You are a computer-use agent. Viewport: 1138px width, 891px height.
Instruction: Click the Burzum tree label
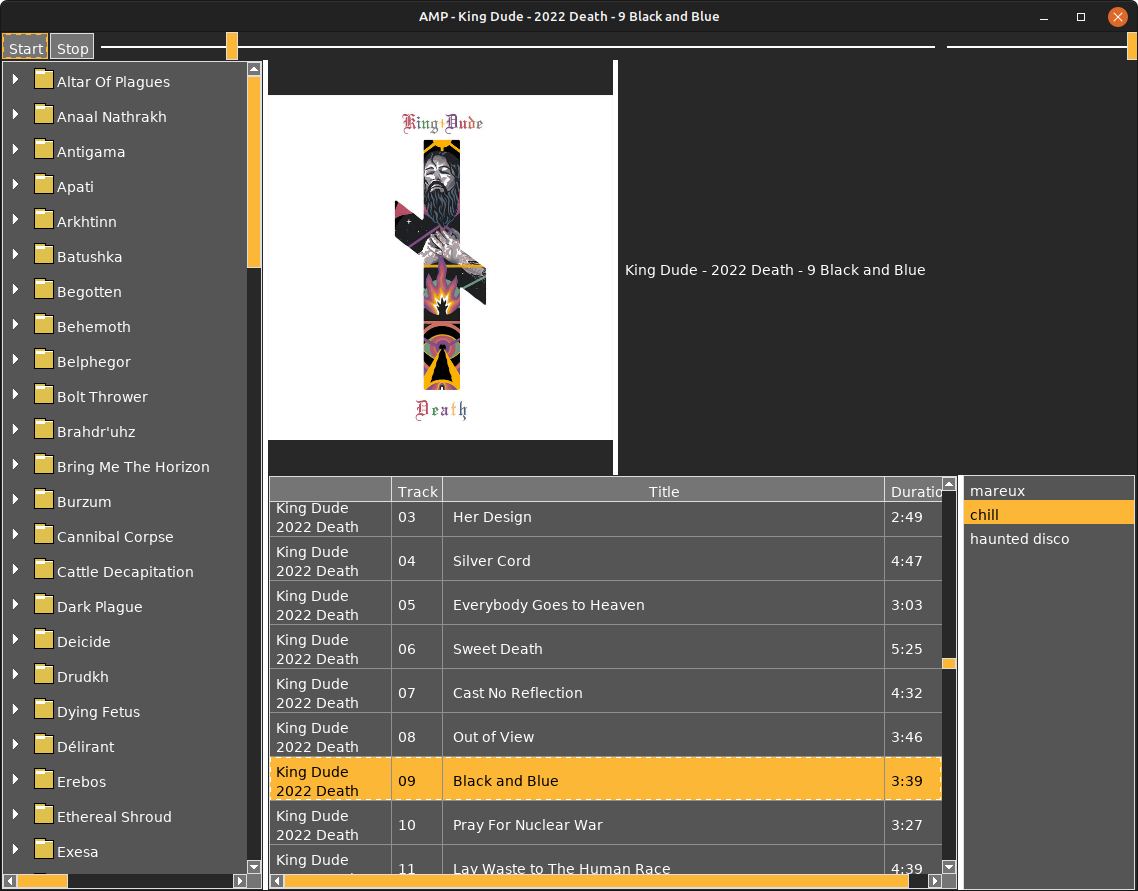pyautogui.click(x=84, y=502)
